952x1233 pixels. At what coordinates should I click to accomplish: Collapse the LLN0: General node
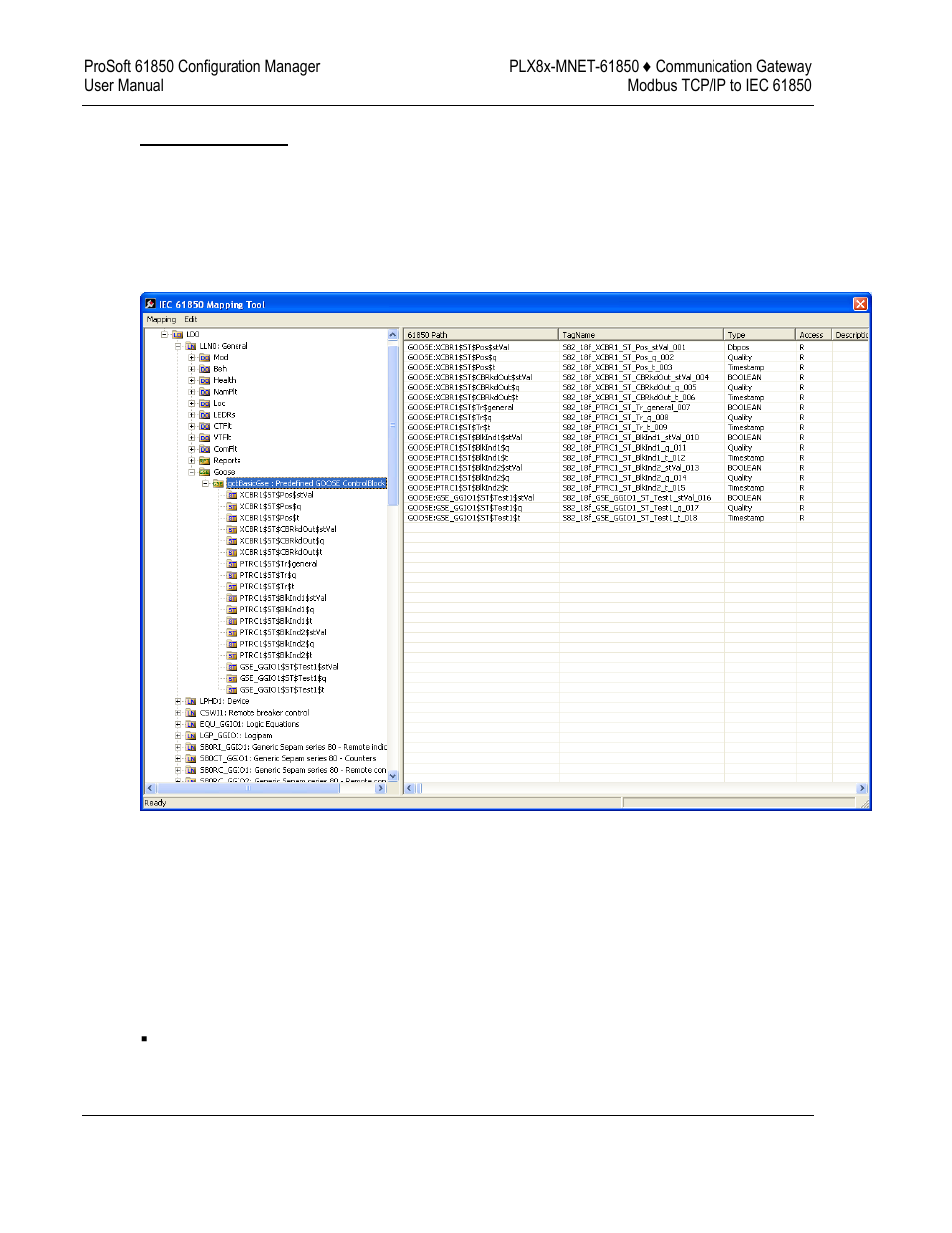(x=178, y=346)
